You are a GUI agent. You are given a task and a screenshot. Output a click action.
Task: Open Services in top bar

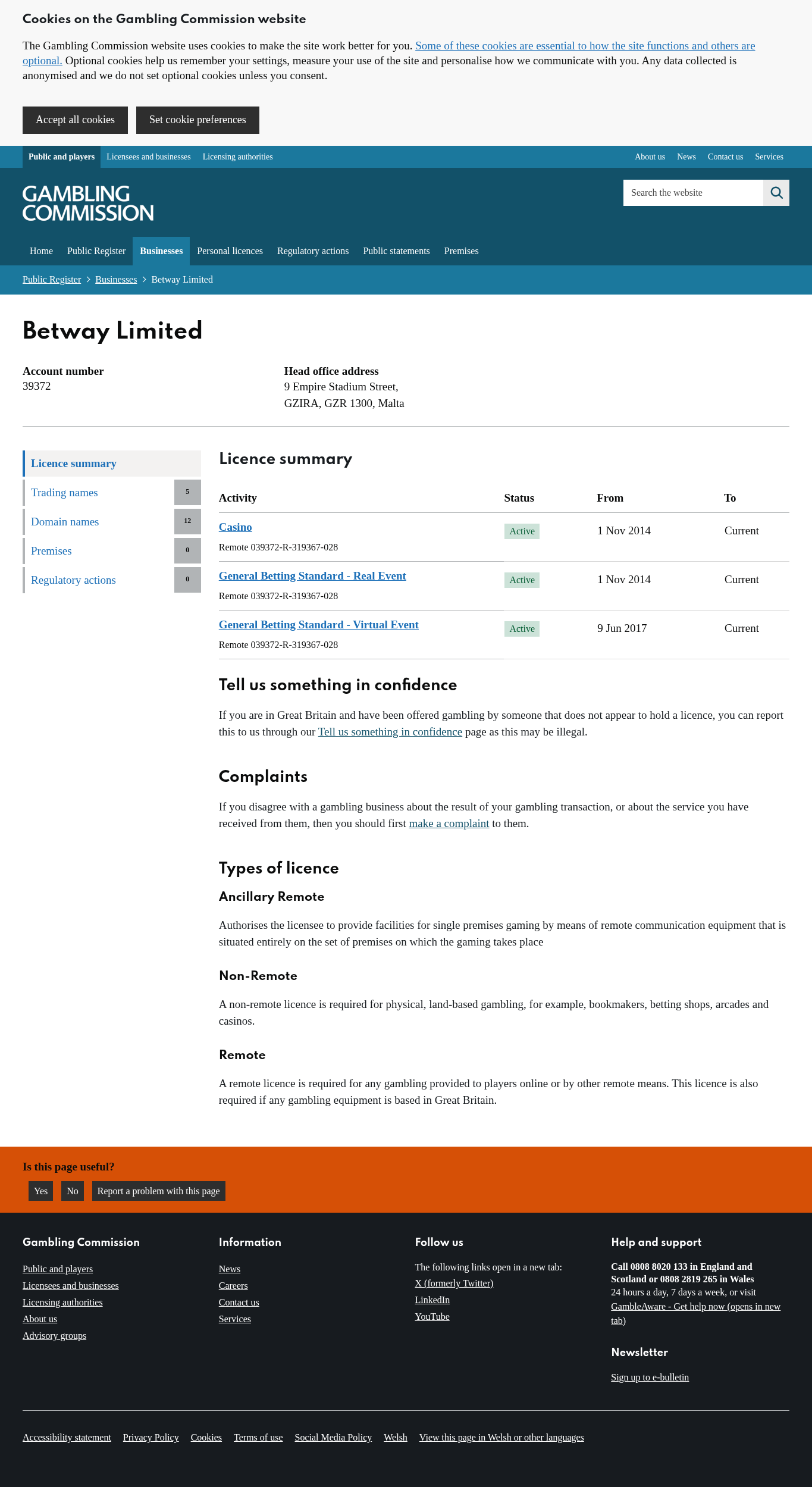point(769,157)
